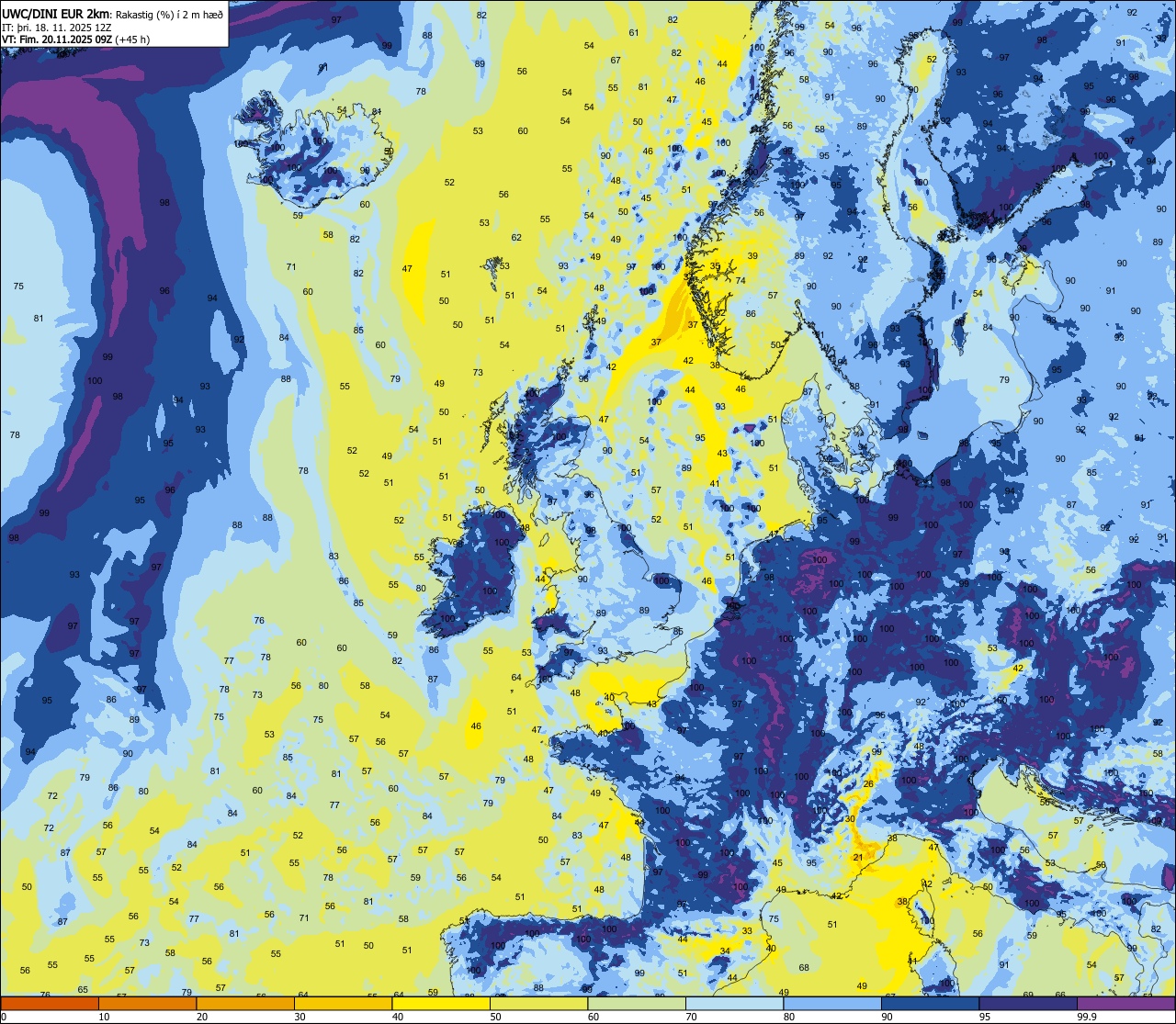Click the 80–90% medium blue legend swatch
This screenshot has height=1024, width=1176.
click(x=831, y=1003)
